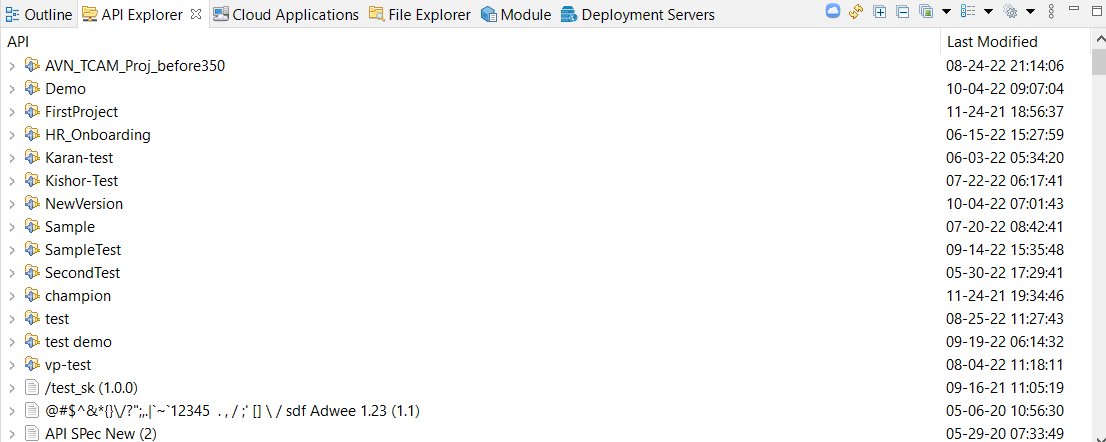
Task: Expand the /test_sk (1.0.0) entry
Action: pos(11,388)
